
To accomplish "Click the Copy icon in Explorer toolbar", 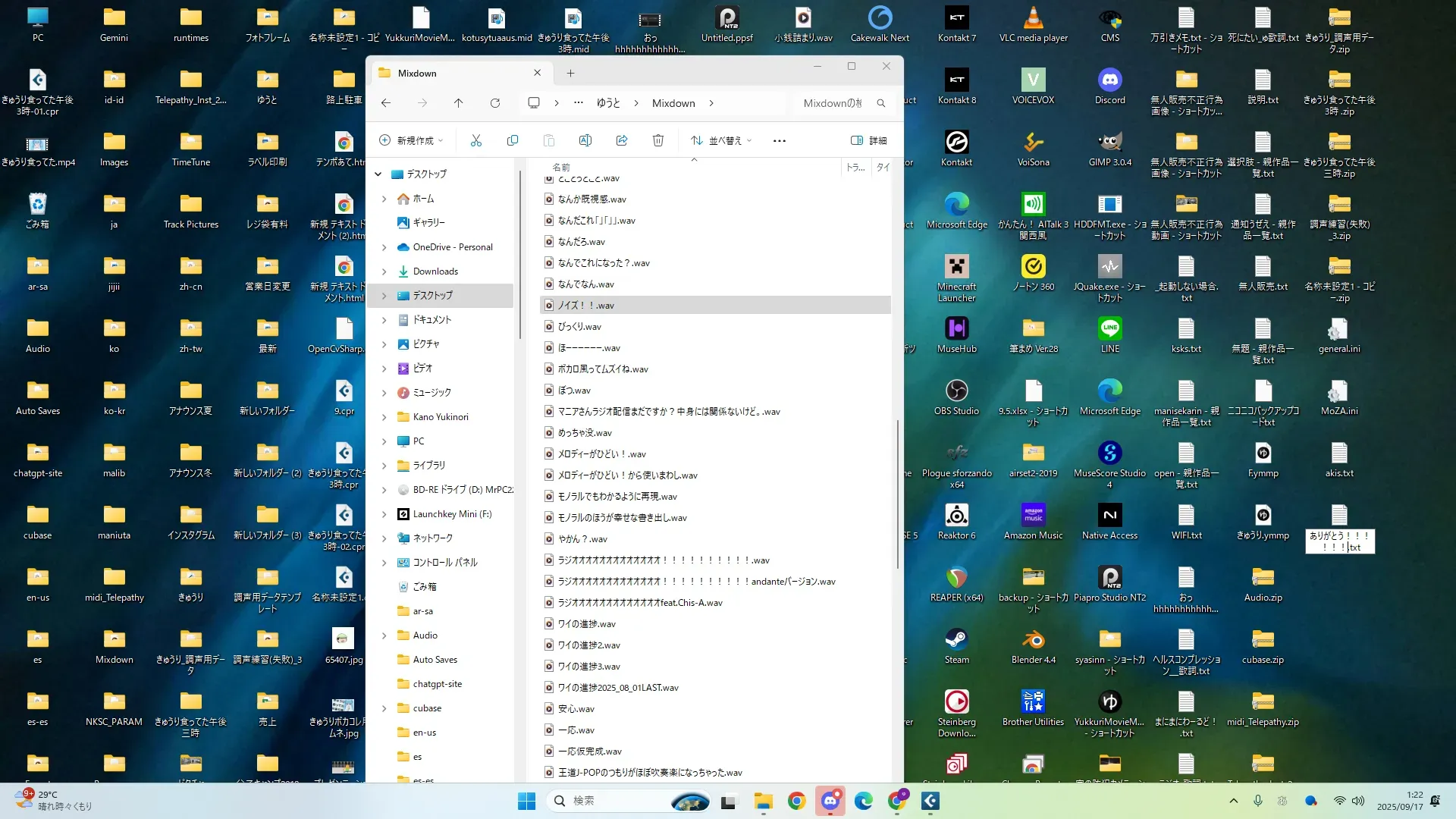I will click(513, 140).
